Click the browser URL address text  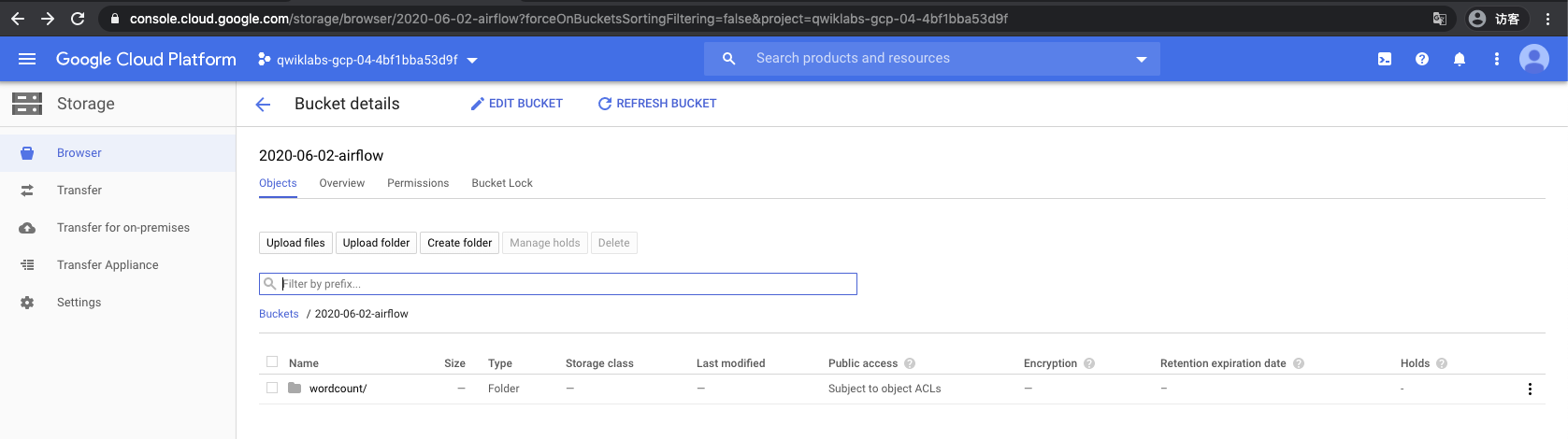tap(568, 19)
